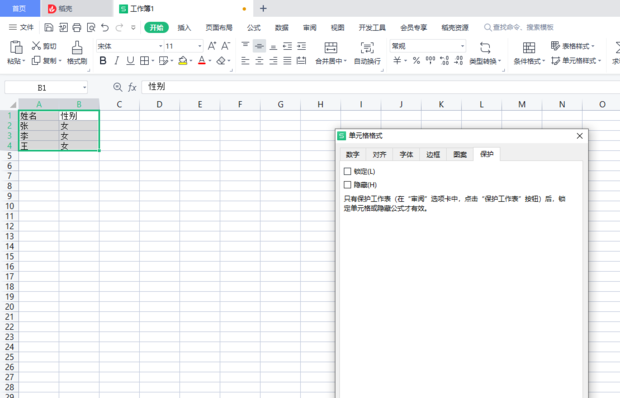Image resolution: width=620 pixels, height=398 pixels.
Task: Toggle Bold formatting
Action: [103, 61]
